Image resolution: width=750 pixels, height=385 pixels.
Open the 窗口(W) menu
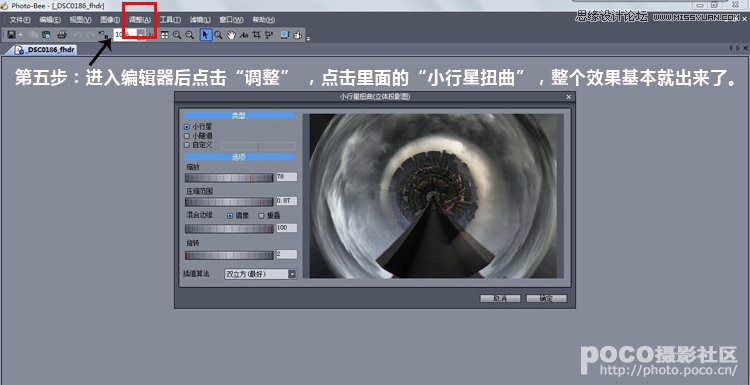[x=232, y=20]
